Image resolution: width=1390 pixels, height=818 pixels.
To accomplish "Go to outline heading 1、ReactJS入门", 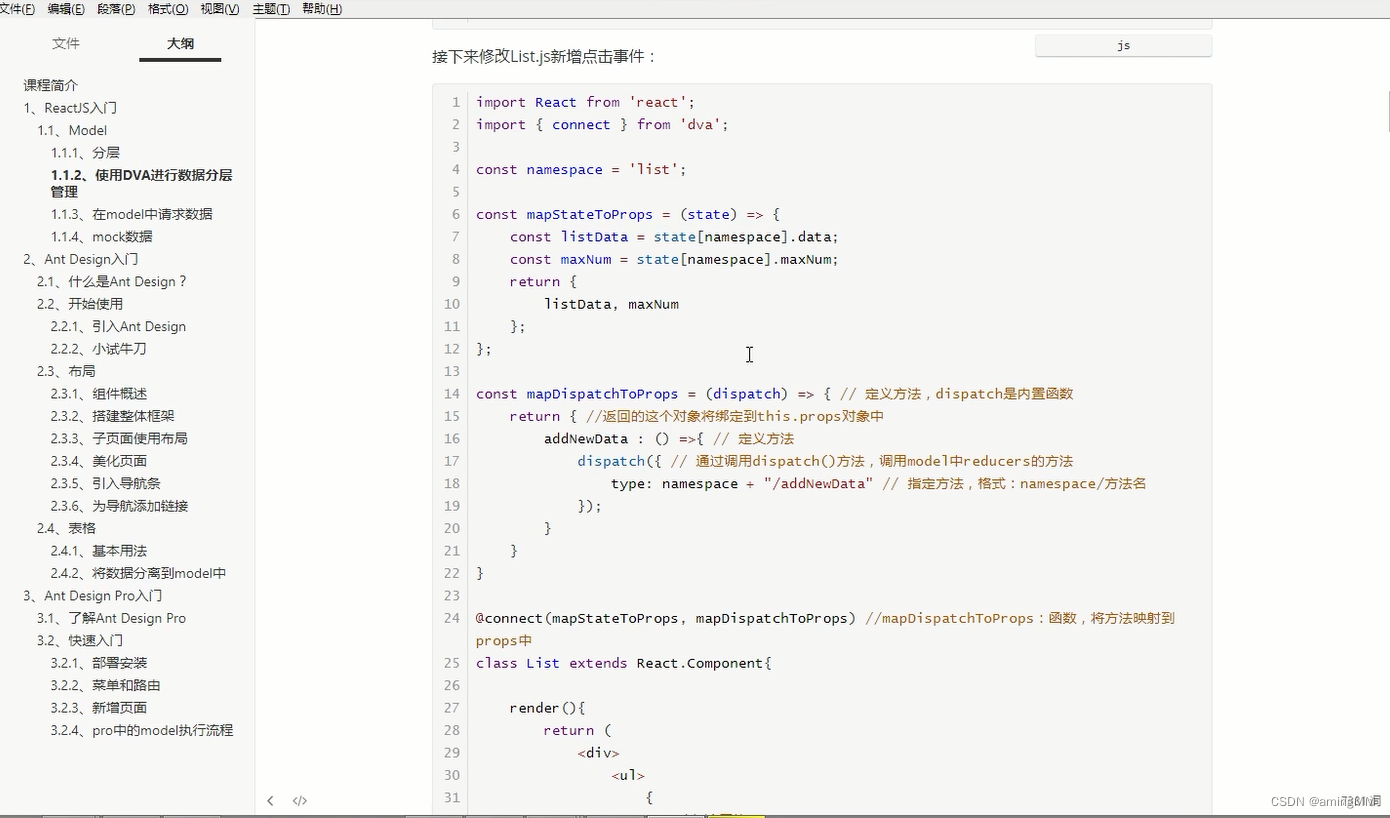I will (71, 108).
